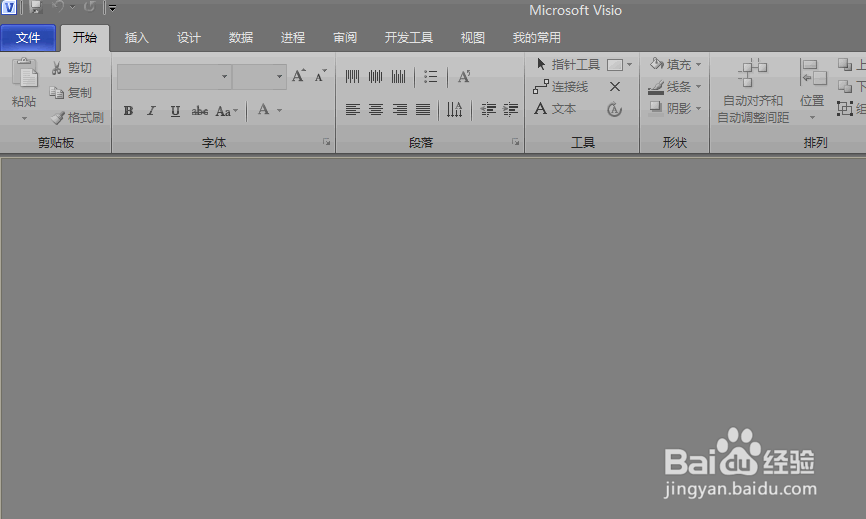Open the Shadow (阴影) dropdown arrow
The width and height of the screenshot is (866, 519).
[699, 108]
